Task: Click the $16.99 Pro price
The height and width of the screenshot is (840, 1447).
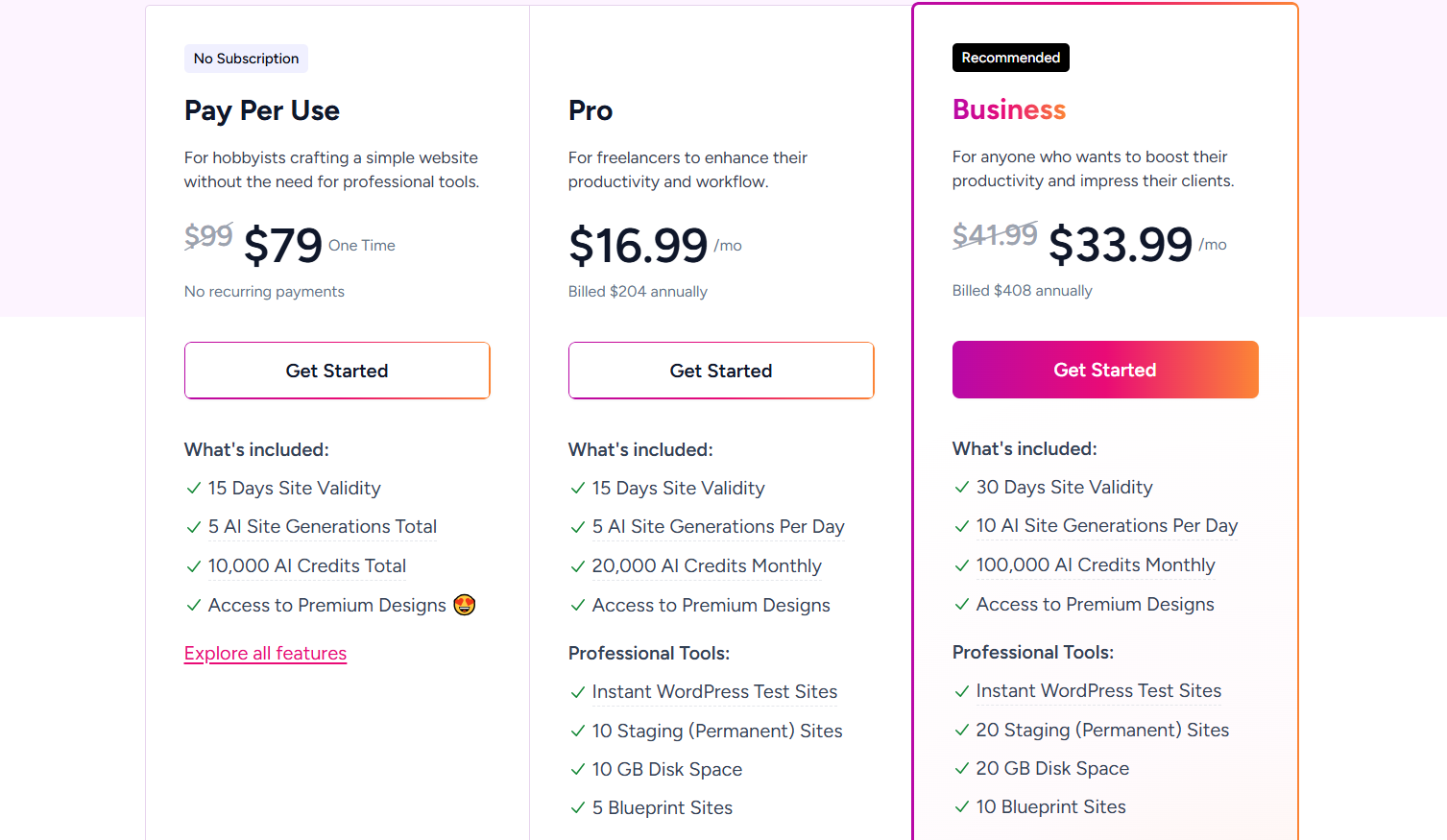Action: 639,246
